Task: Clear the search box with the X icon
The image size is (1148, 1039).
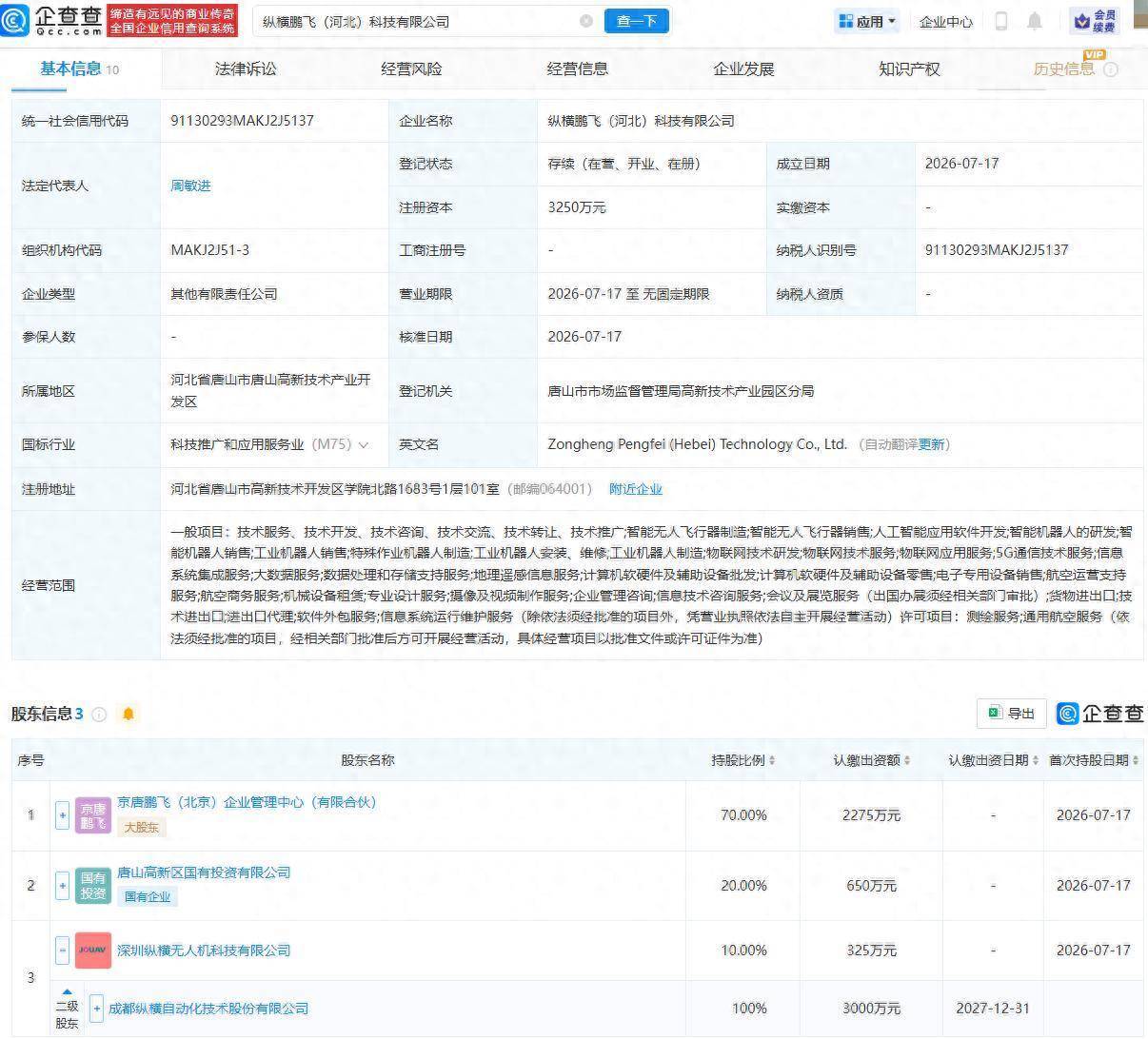Action: click(586, 21)
